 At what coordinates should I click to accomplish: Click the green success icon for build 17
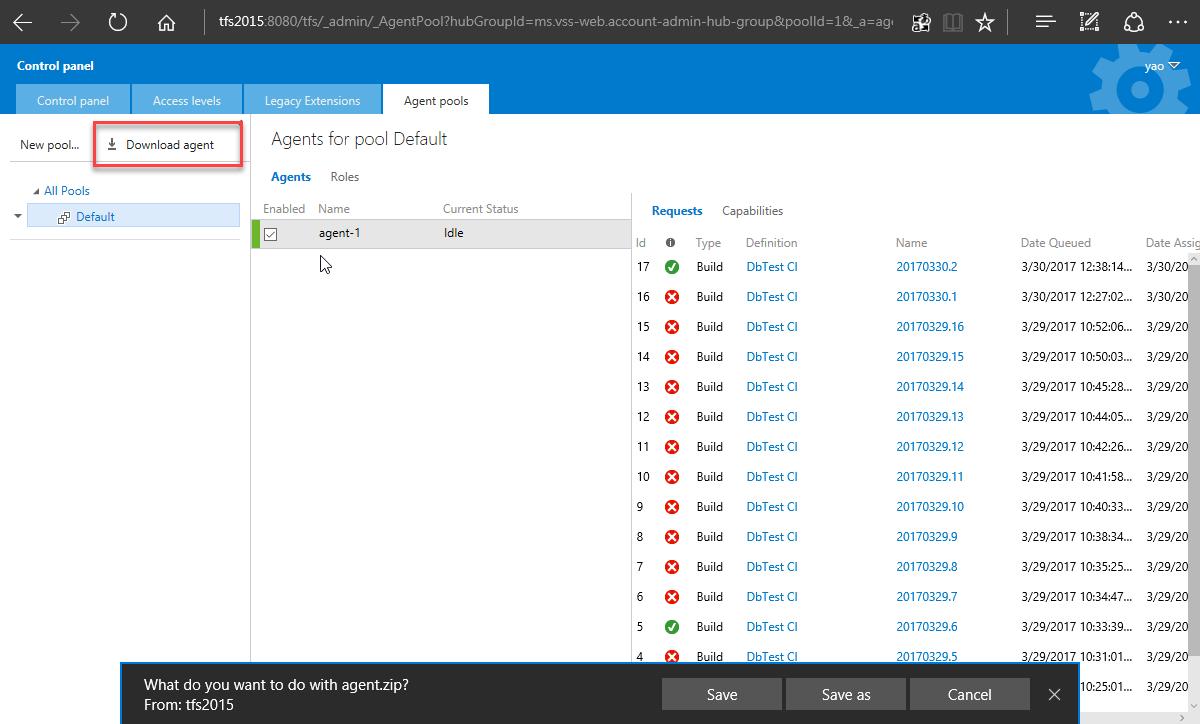672,267
